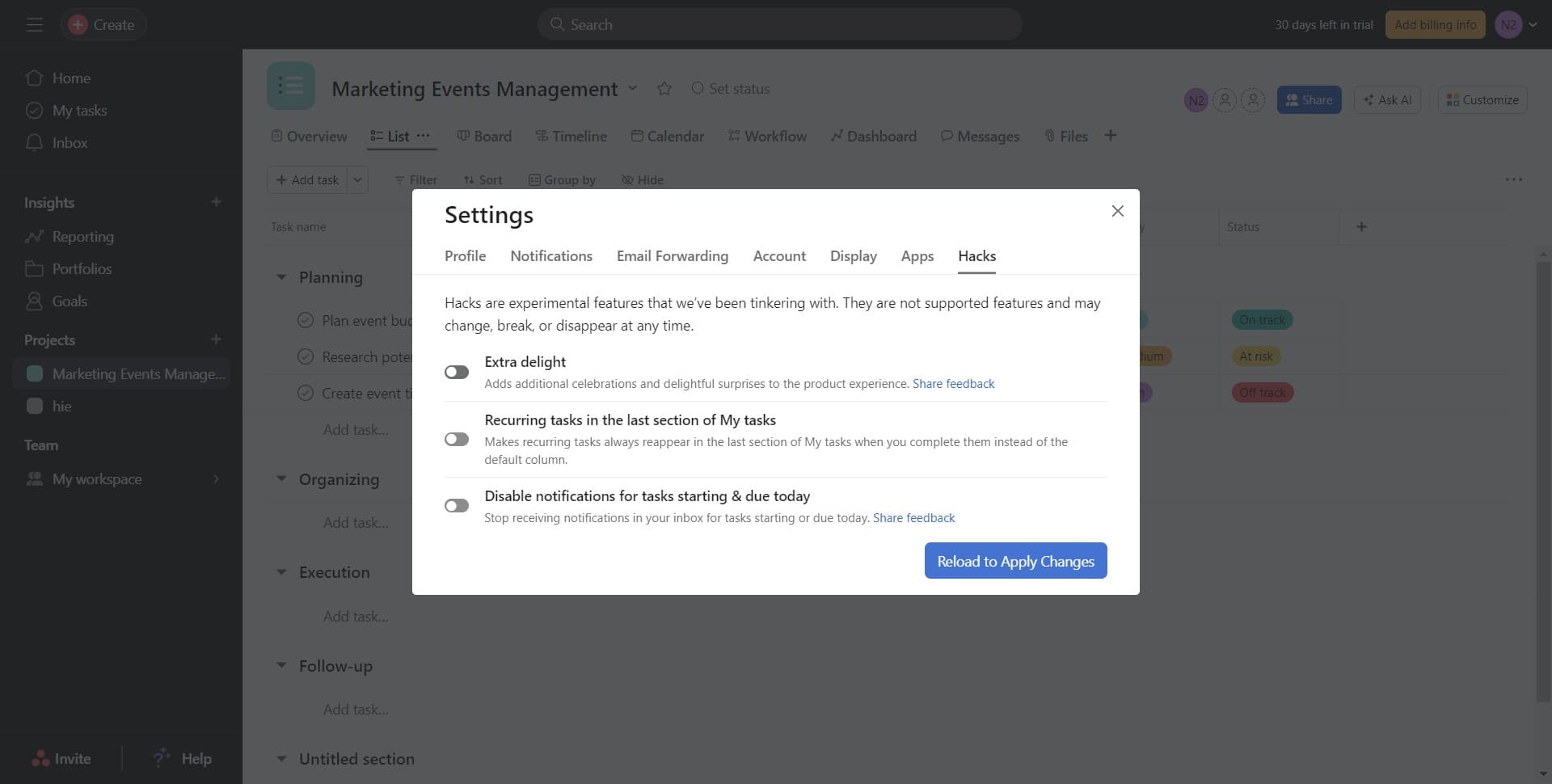This screenshot has width=1552, height=784.
Task: Select Reporting in the sidebar
Action: (x=83, y=236)
